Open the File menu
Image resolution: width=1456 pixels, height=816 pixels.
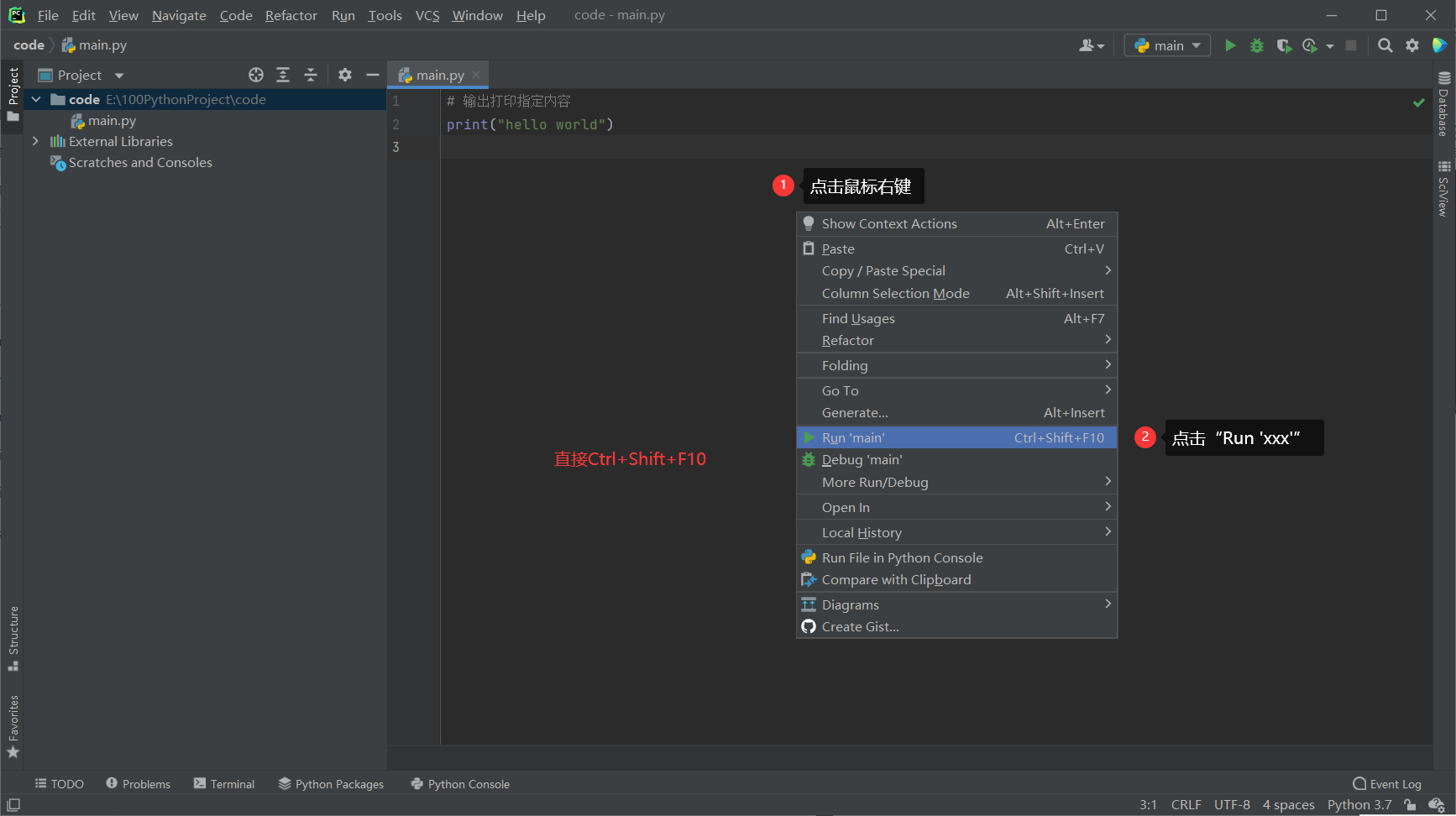pyautogui.click(x=48, y=15)
